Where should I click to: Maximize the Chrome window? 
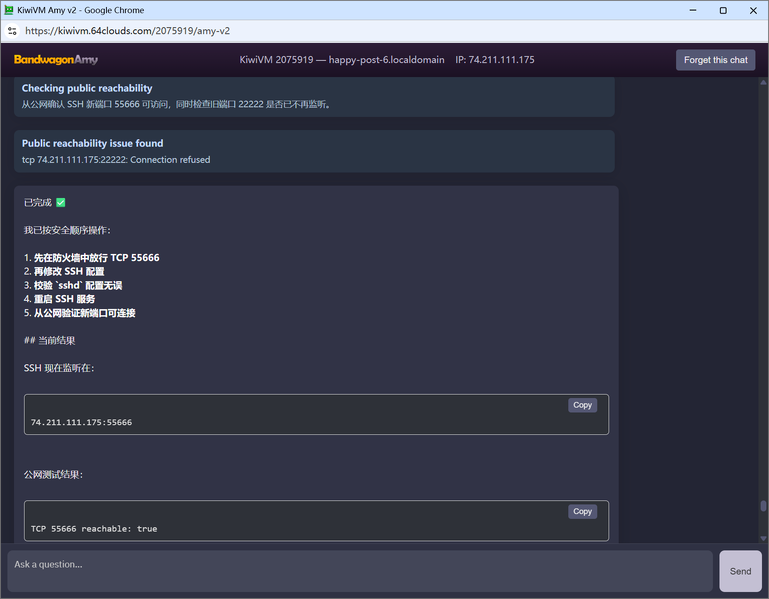point(723,10)
